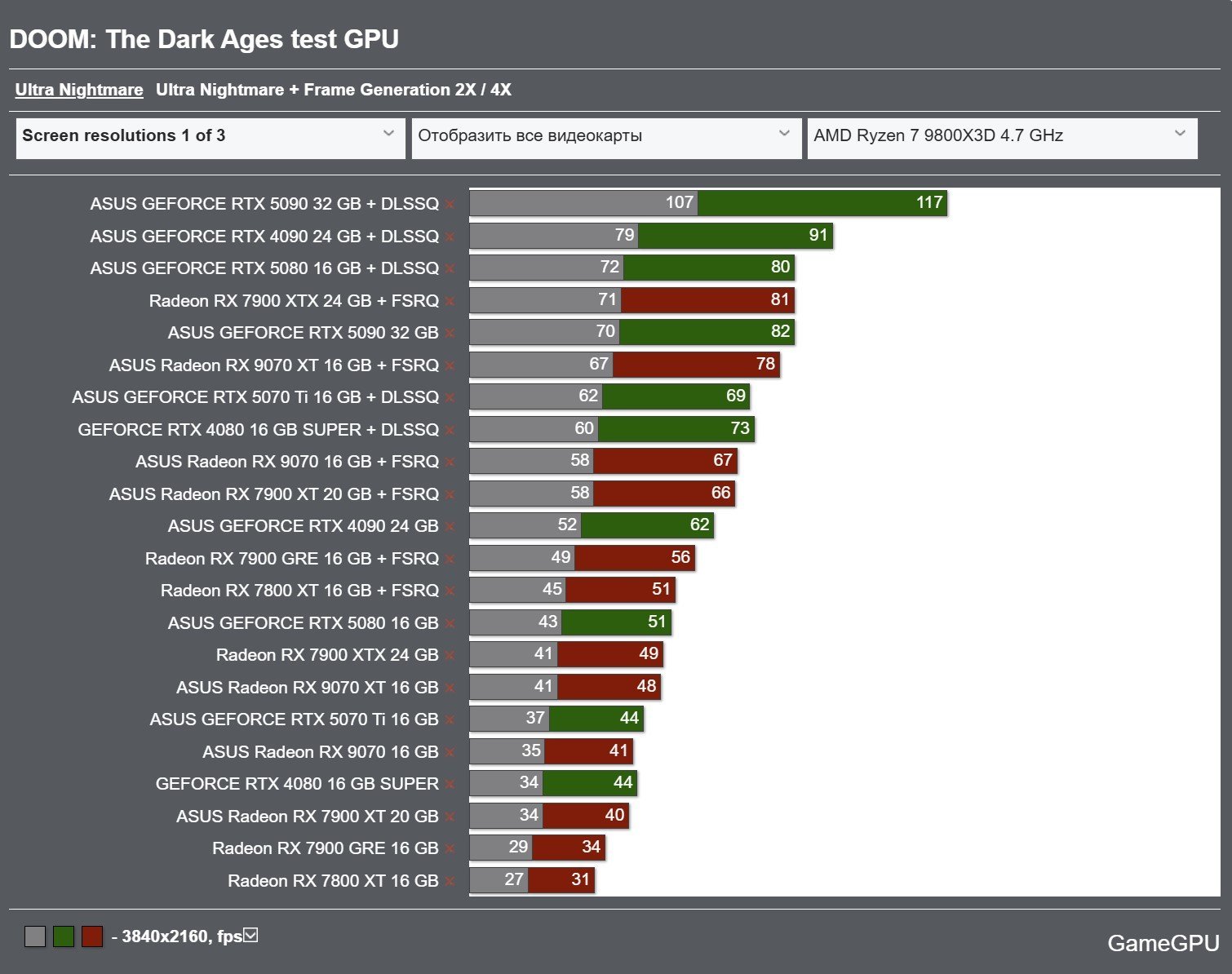Click the green legend color swatch
1232x974 pixels.
[64, 936]
